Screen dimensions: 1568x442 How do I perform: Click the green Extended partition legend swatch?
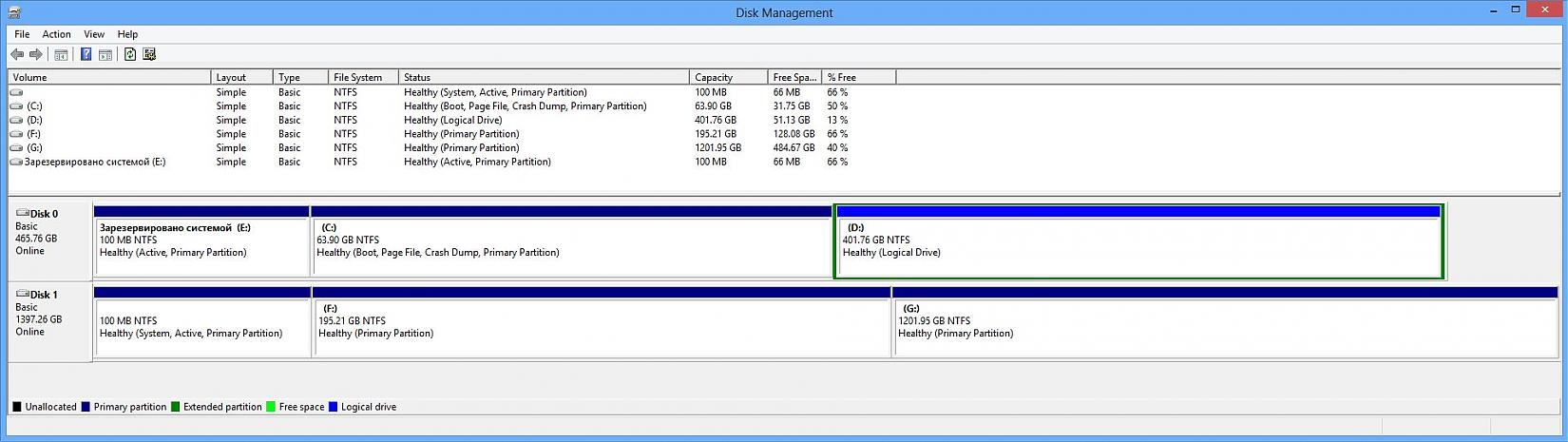176,407
